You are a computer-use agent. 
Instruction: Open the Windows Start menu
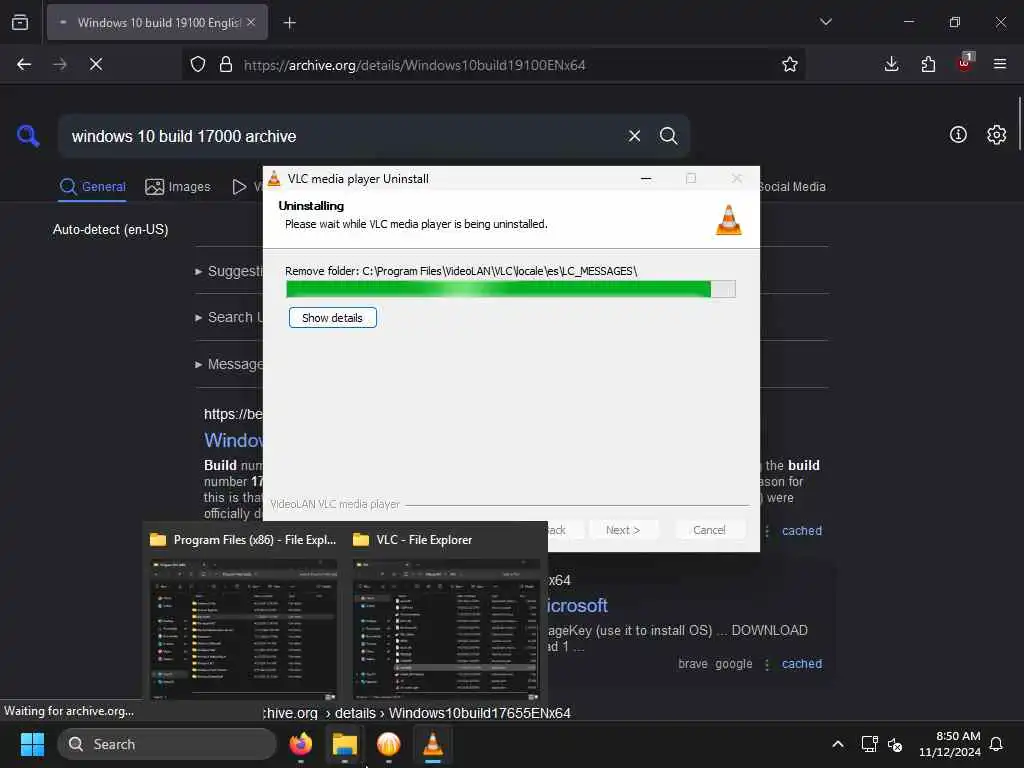tap(32, 744)
